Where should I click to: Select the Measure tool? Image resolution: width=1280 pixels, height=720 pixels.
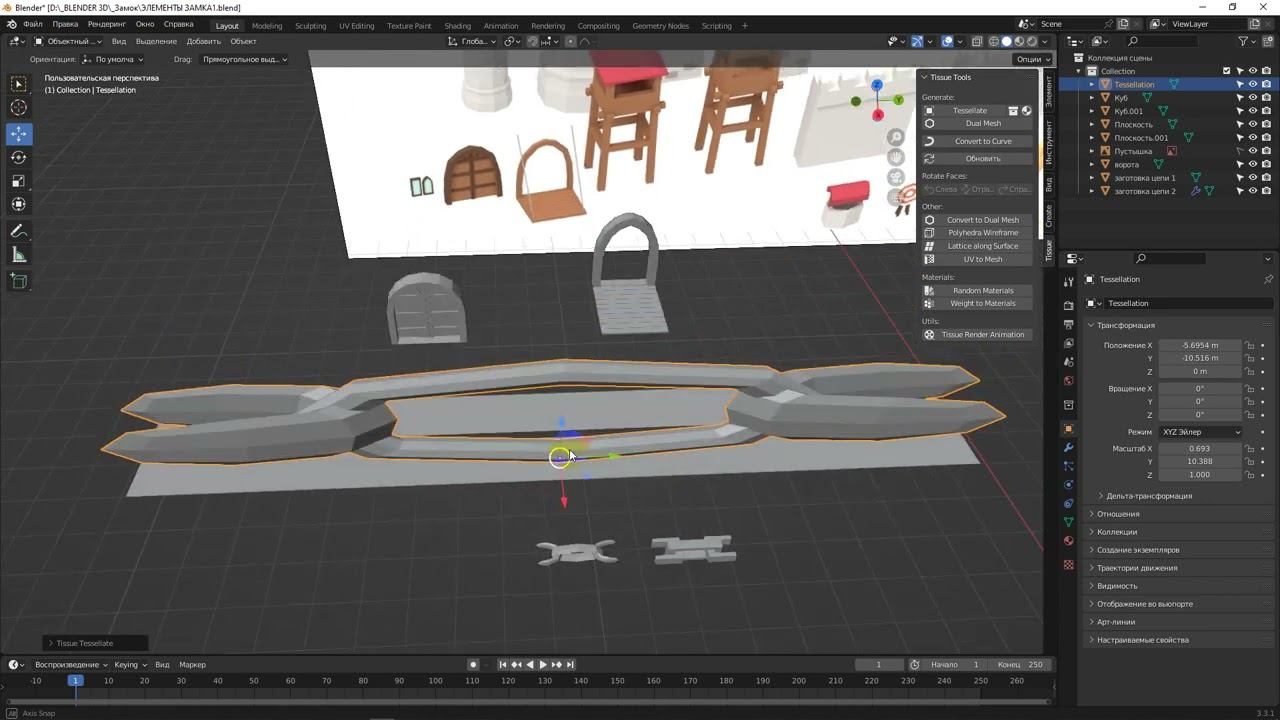(x=19, y=255)
